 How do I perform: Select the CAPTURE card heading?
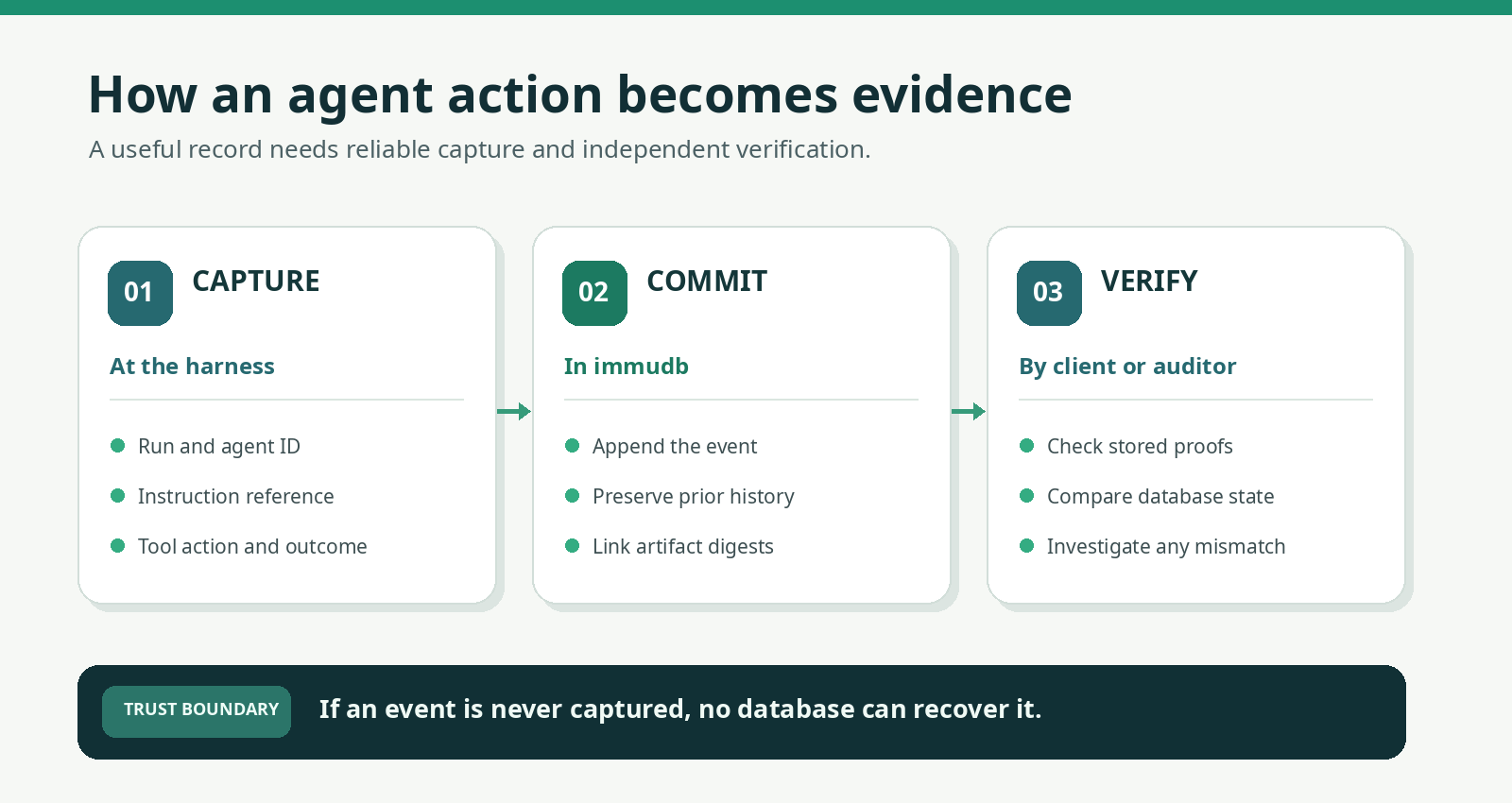256,282
